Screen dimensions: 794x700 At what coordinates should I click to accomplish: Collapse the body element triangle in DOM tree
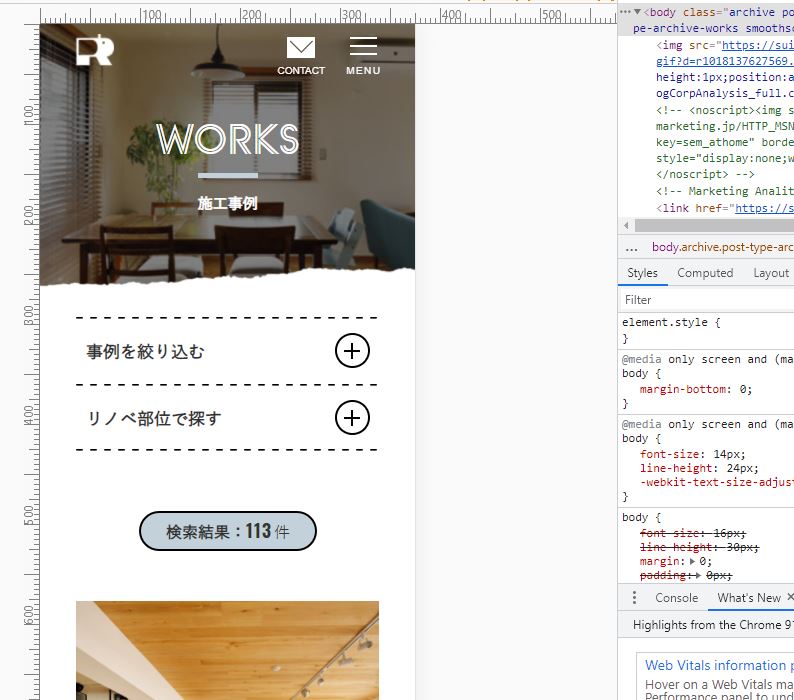click(638, 12)
